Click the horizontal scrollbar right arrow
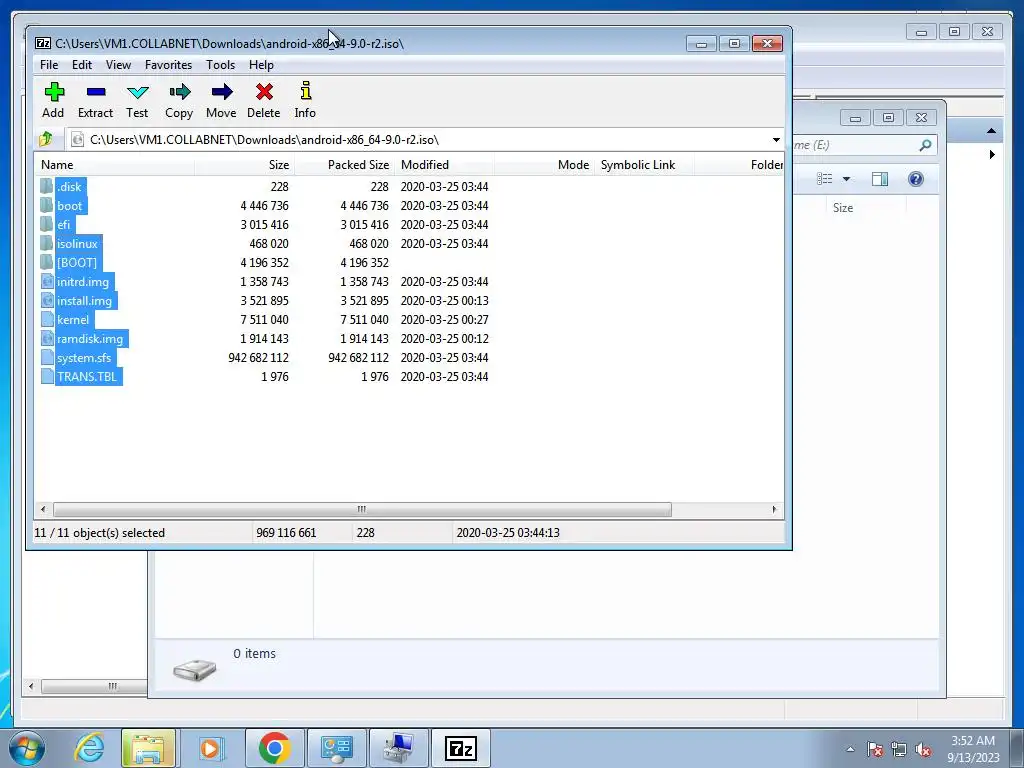The height and width of the screenshot is (768, 1024). [775, 509]
